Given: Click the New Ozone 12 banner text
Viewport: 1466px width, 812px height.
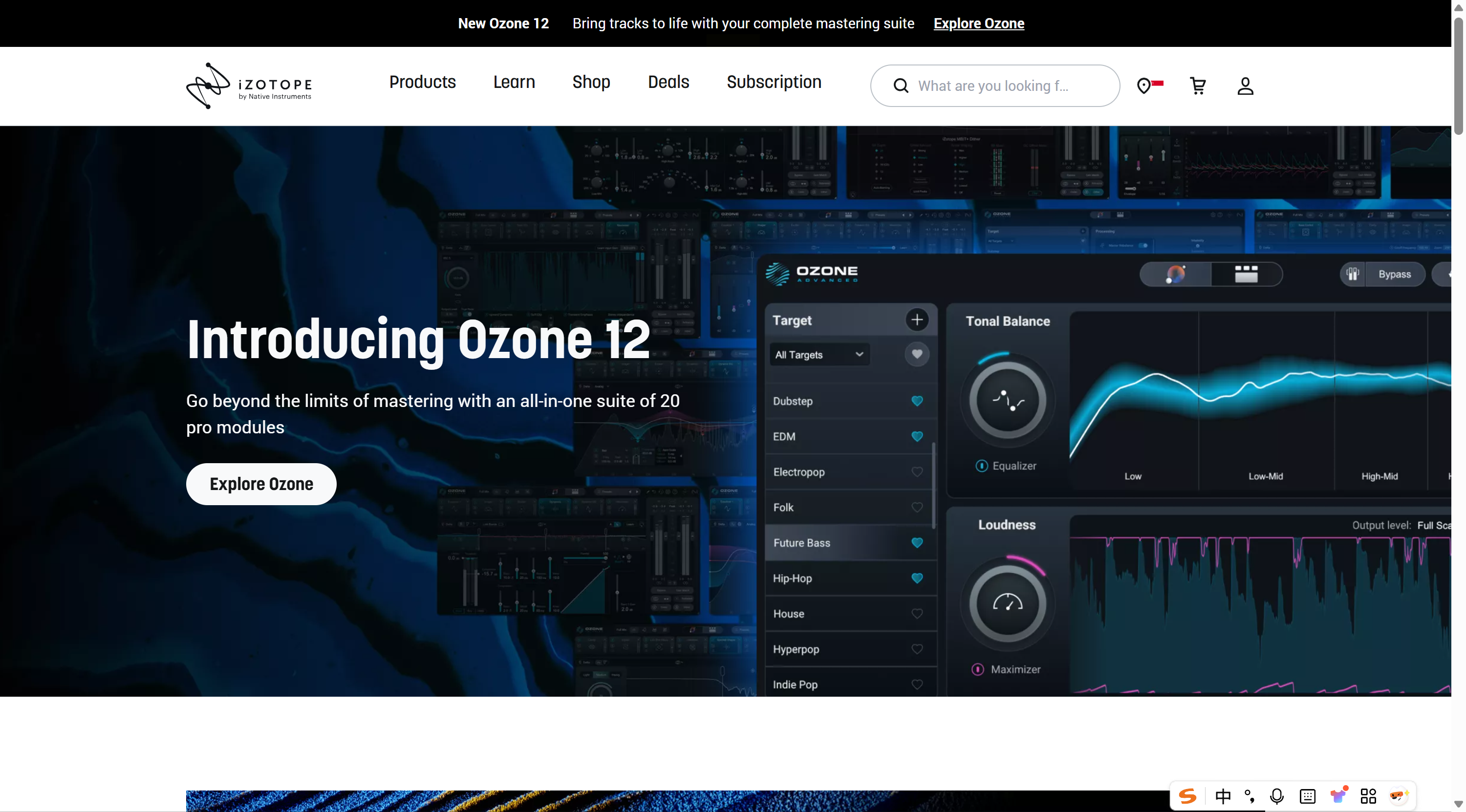Looking at the screenshot, I should coord(503,23).
